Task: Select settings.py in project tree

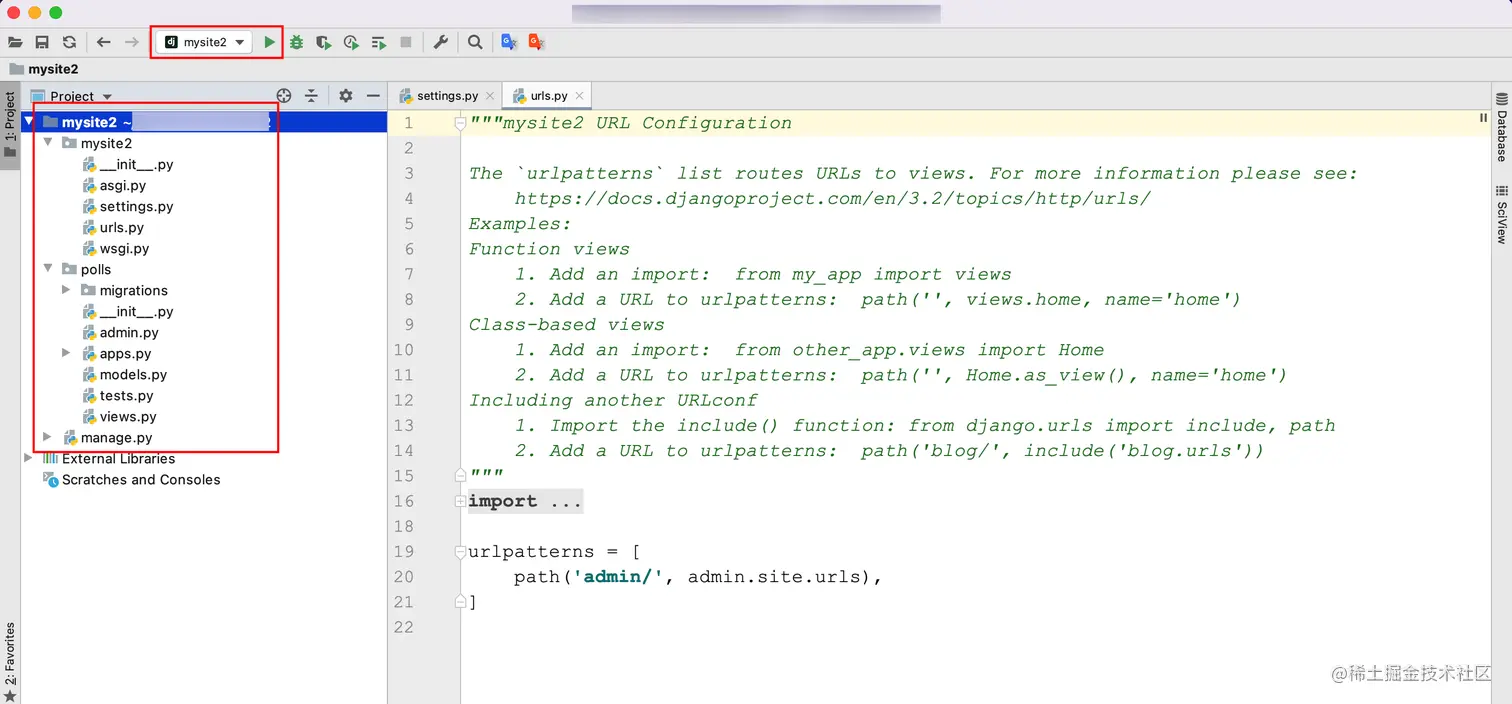Action: pyautogui.click(x=136, y=206)
